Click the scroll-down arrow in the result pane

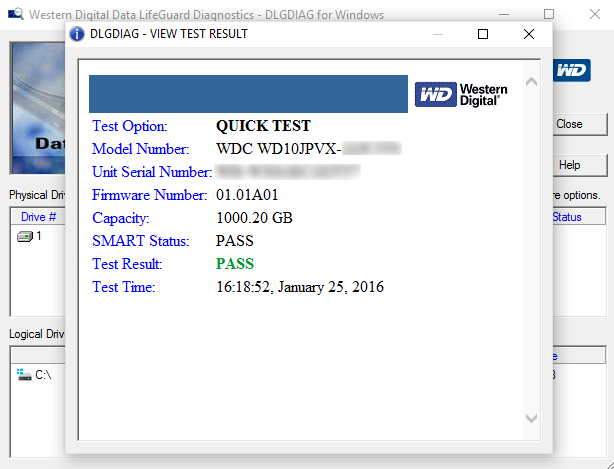tap(531, 418)
